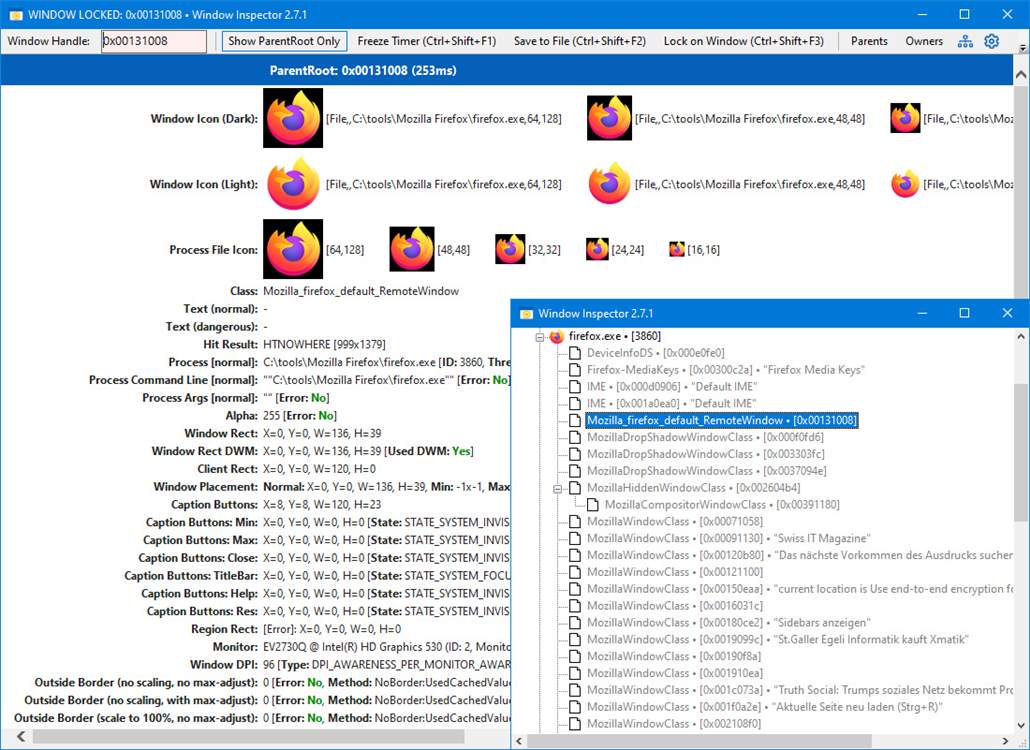The image size is (1030, 750).
Task: Click main window horizontal scrollbar left arrow
Action: click(21, 737)
